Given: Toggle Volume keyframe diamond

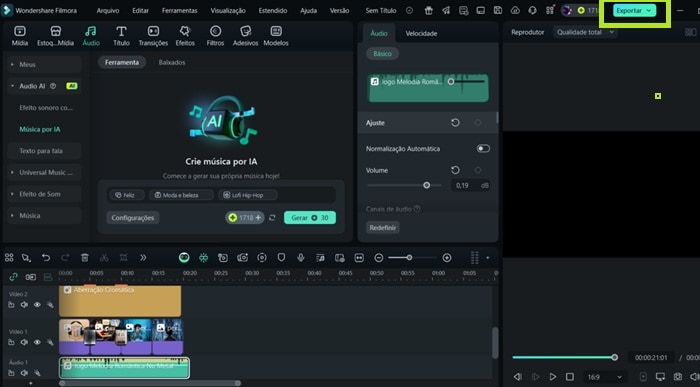Looking at the screenshot, I should [478, 170].
